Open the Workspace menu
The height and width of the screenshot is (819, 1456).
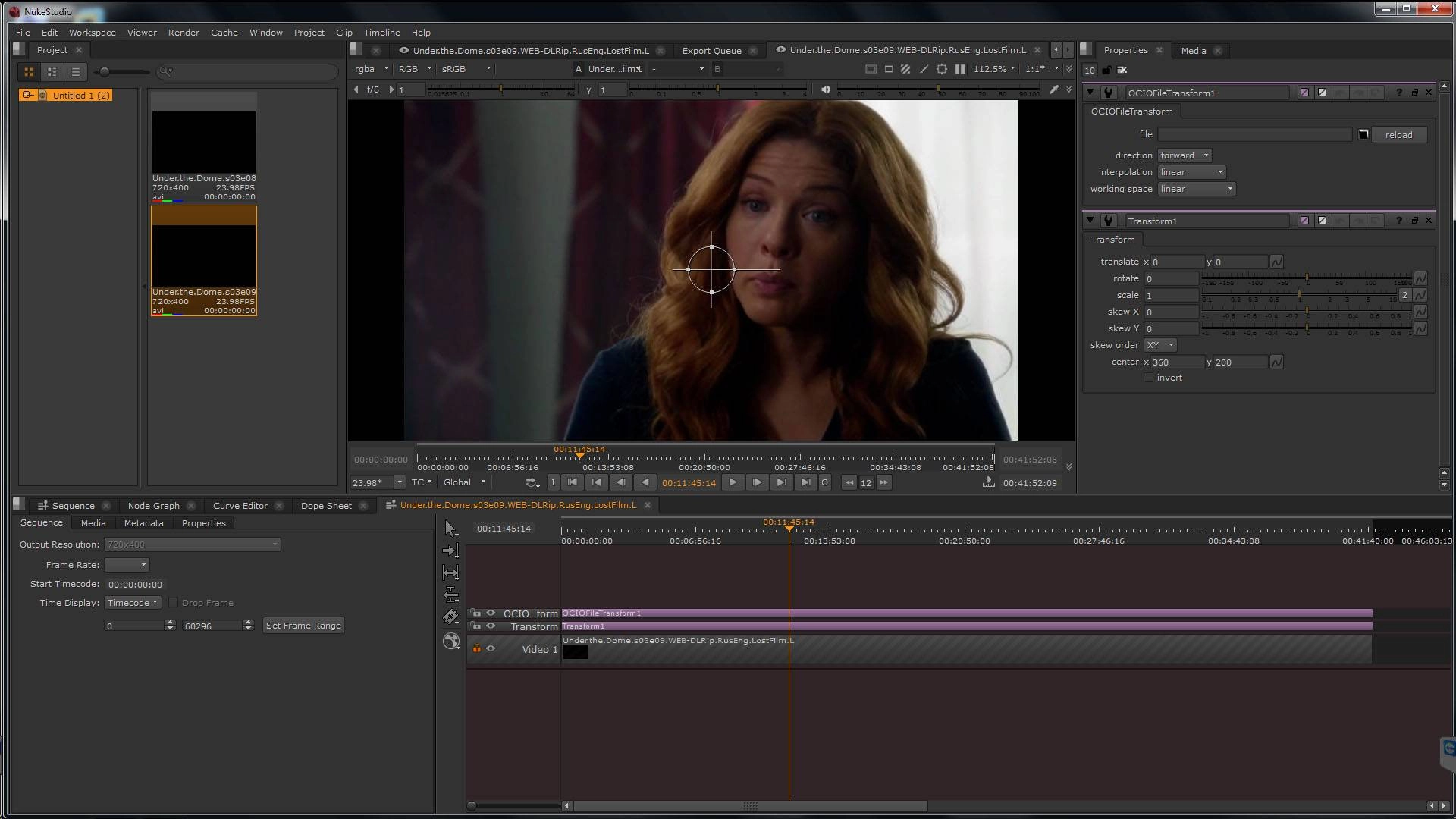[x=93, y=33]
